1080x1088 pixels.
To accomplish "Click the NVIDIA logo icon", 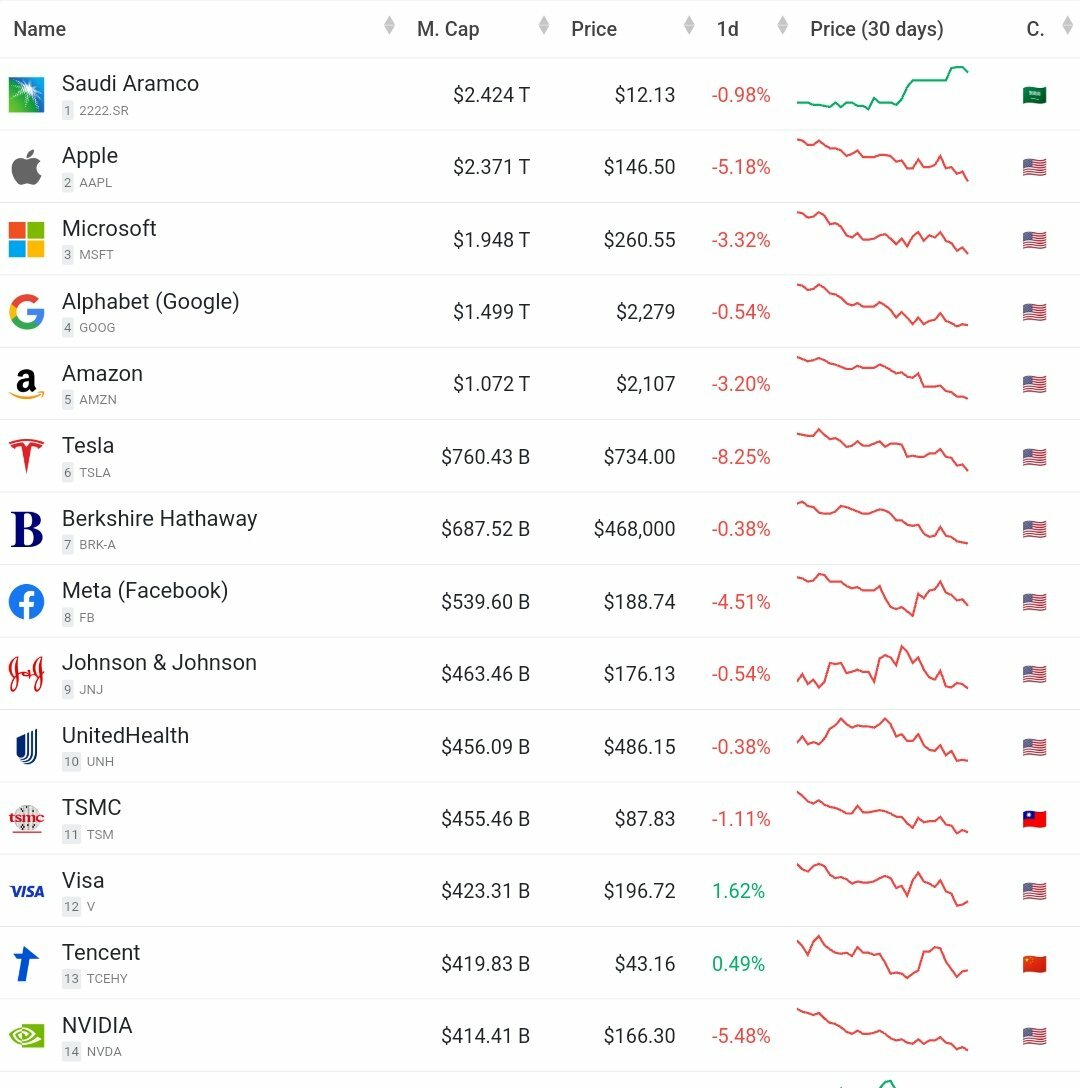I will pos(26,1036).
